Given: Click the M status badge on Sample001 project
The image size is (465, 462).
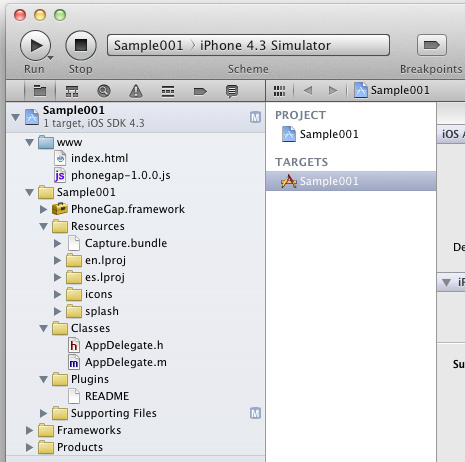Looking at the screenshot, I should tap(255, 117).
